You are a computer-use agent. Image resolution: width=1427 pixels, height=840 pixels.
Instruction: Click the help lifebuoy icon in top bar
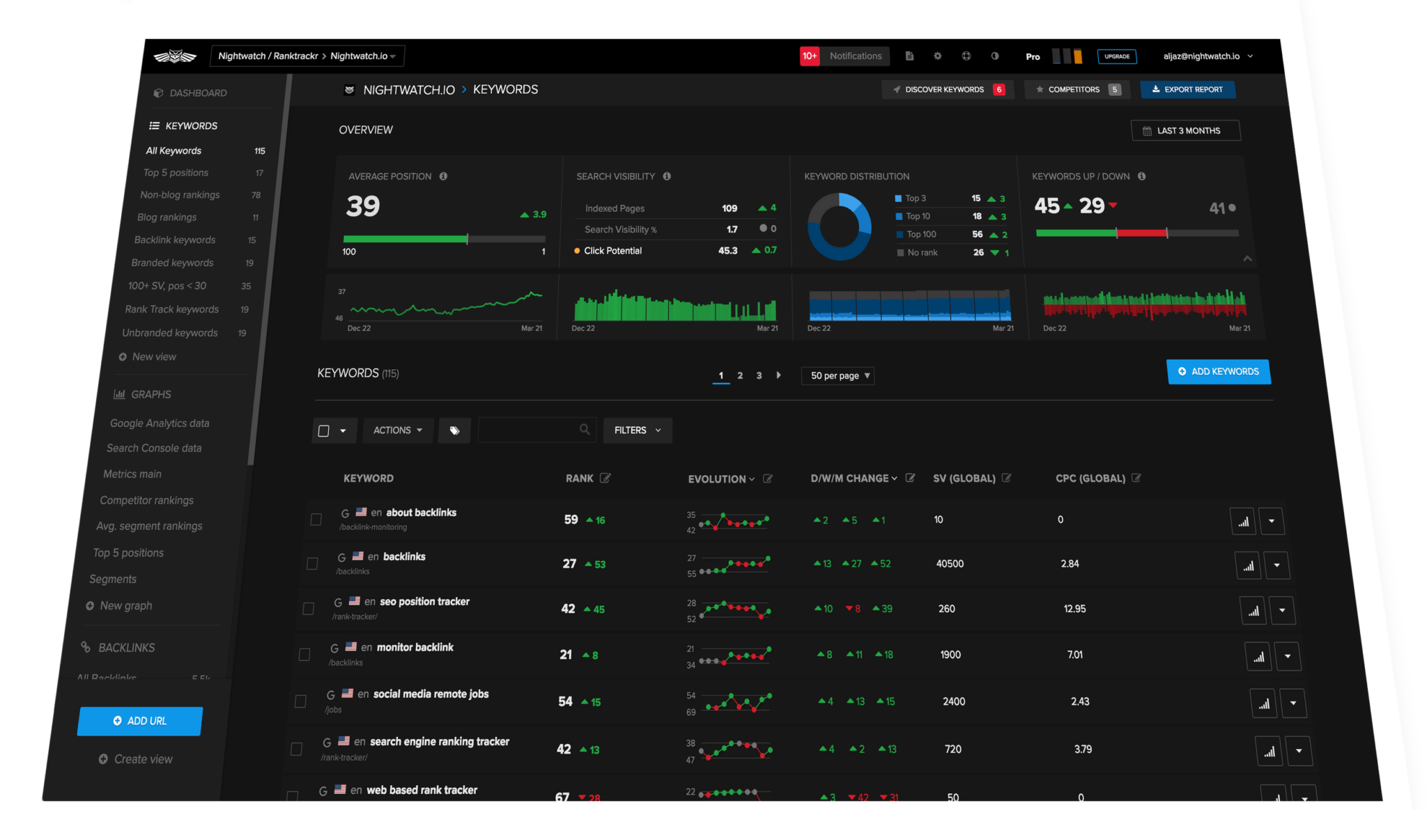coord(966,56)
